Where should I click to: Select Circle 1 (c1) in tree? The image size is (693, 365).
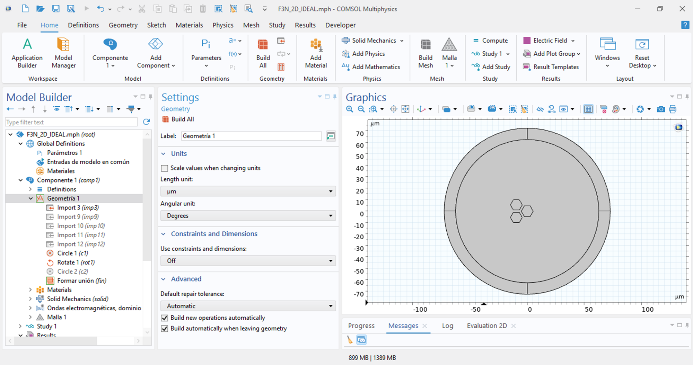pos(72,253)
